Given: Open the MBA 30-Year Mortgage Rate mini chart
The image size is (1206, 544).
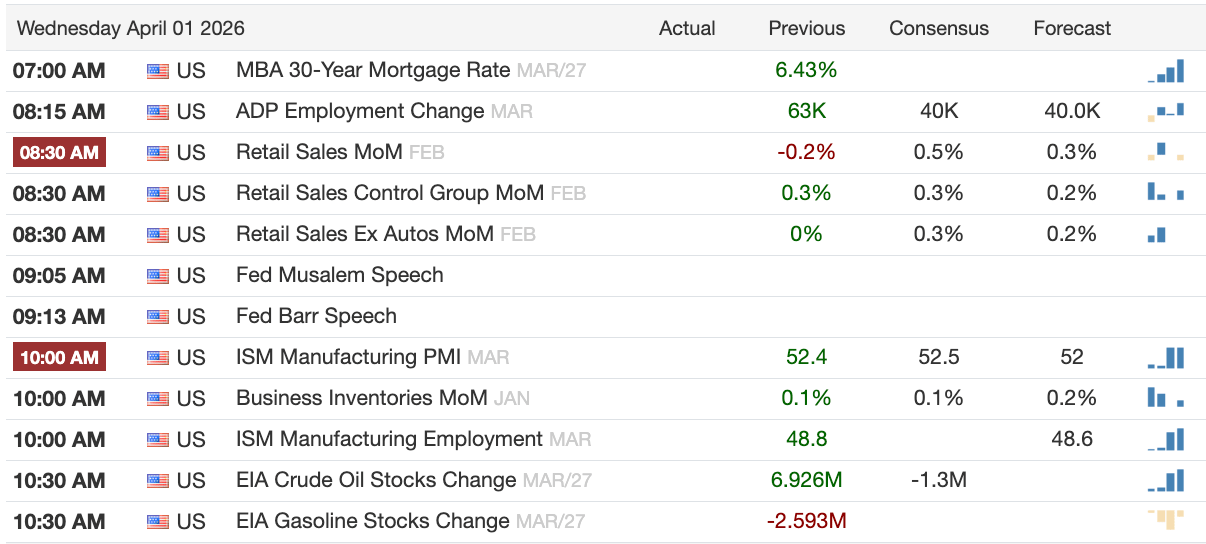Looking at the screenshot, I should click(1166, 71).
